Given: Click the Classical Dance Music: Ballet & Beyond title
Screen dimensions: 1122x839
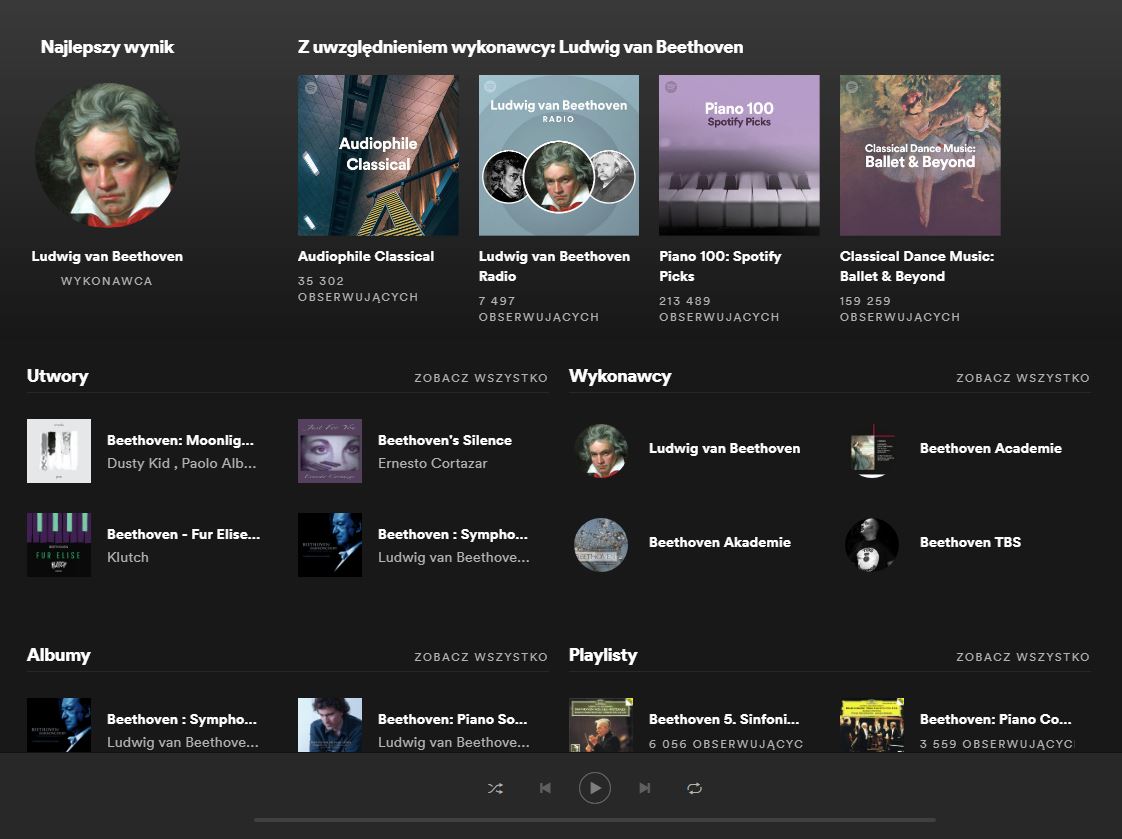Looking at the screenshot, I should pos(917,266).
